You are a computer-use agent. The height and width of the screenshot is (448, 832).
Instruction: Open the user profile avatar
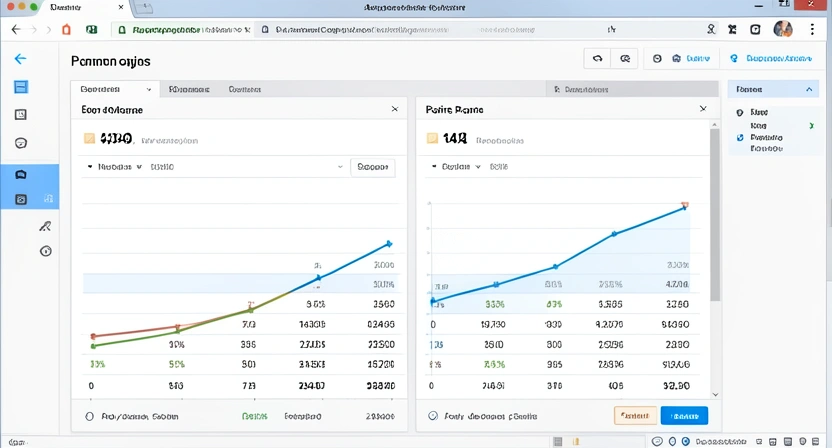(784, 30)
